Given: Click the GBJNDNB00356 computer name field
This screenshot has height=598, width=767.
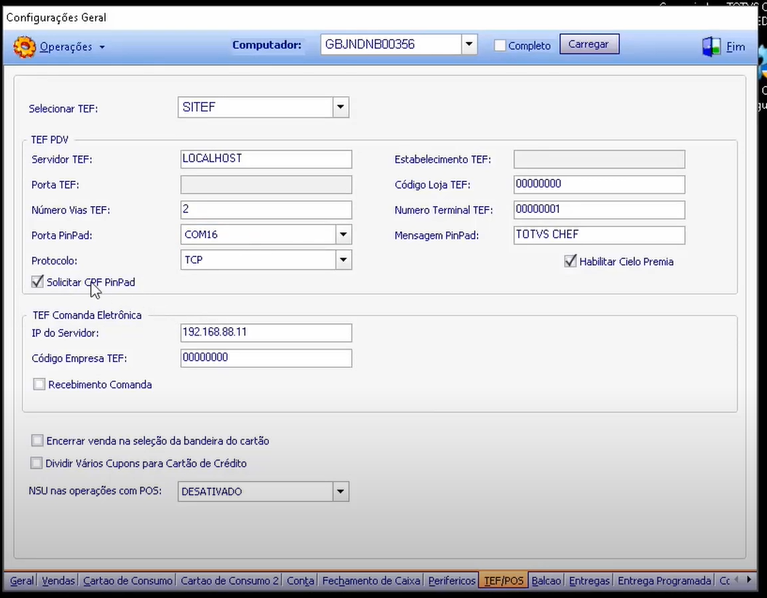Looking at the screenshot, I should (391, 44).
